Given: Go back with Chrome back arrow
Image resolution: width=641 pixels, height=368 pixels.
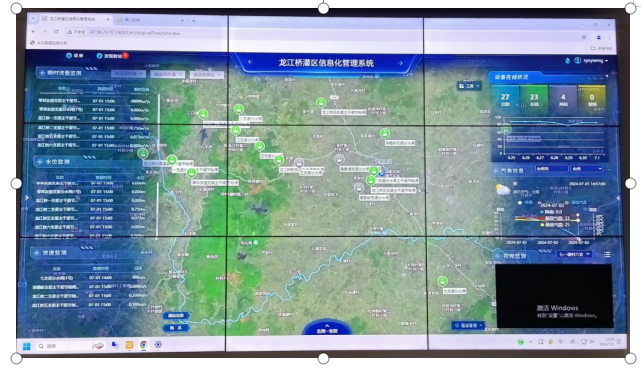Looking at the screenshot, I should 34,31.
